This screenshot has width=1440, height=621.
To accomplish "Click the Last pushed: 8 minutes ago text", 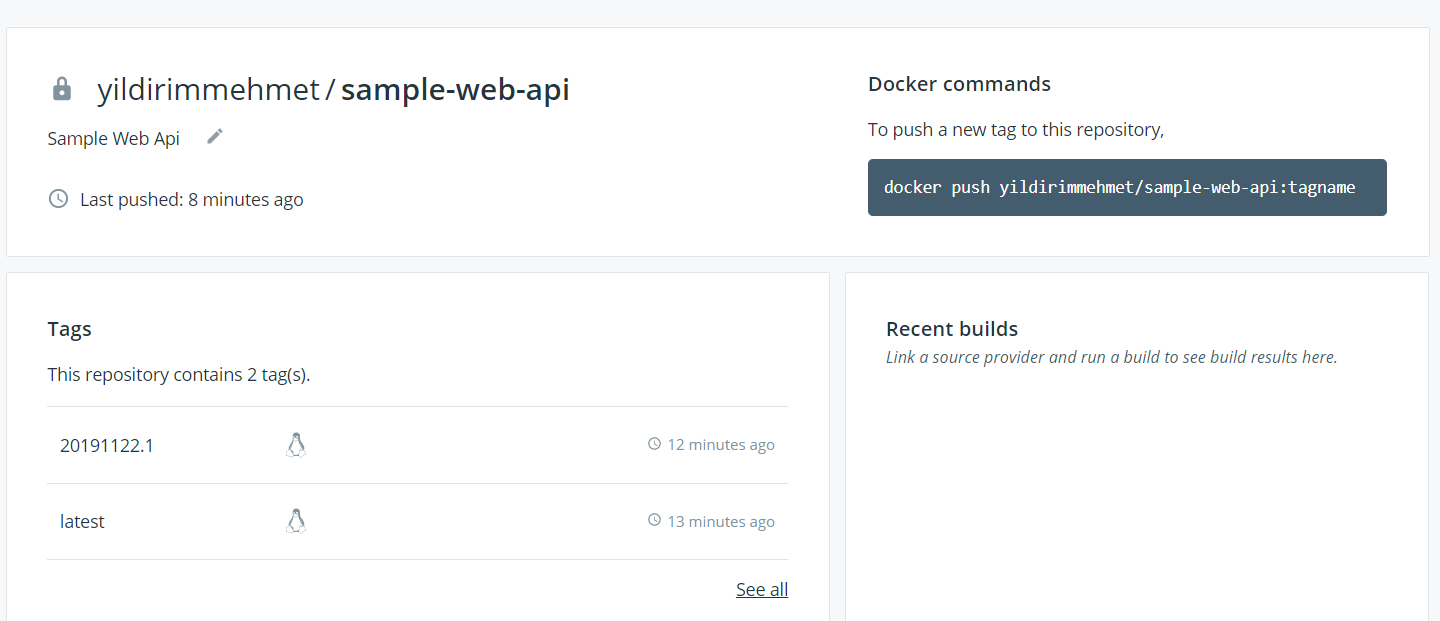I will click(192, 199).
